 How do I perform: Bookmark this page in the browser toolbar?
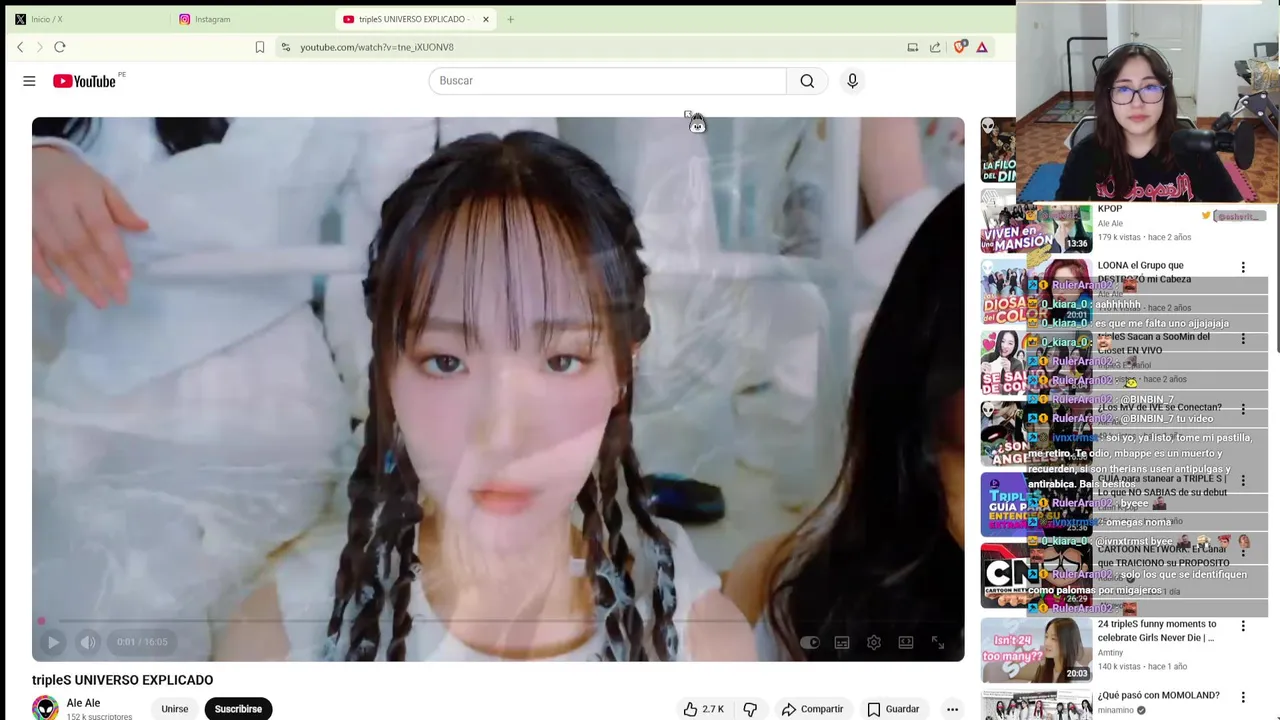(260, 47)
